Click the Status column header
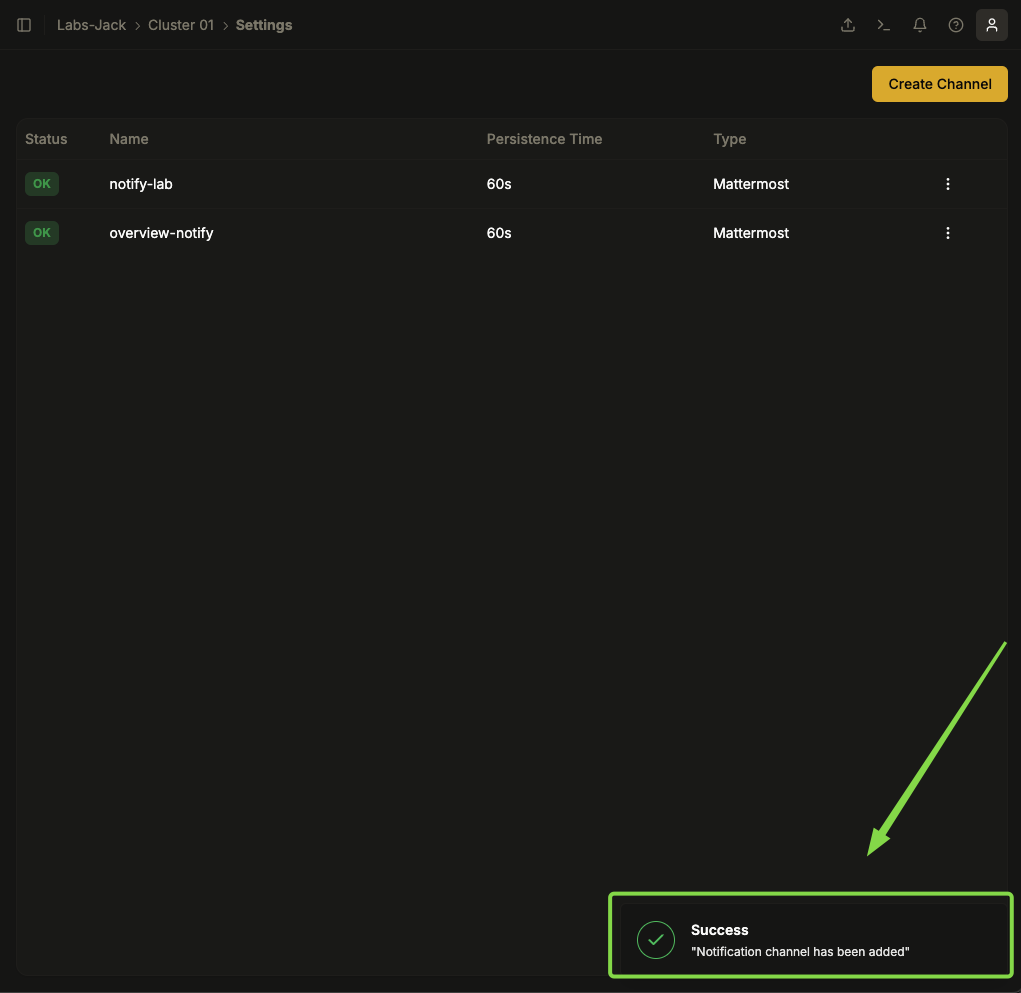The width and height of the screenshot is (1021, 993). coord(46,139)
